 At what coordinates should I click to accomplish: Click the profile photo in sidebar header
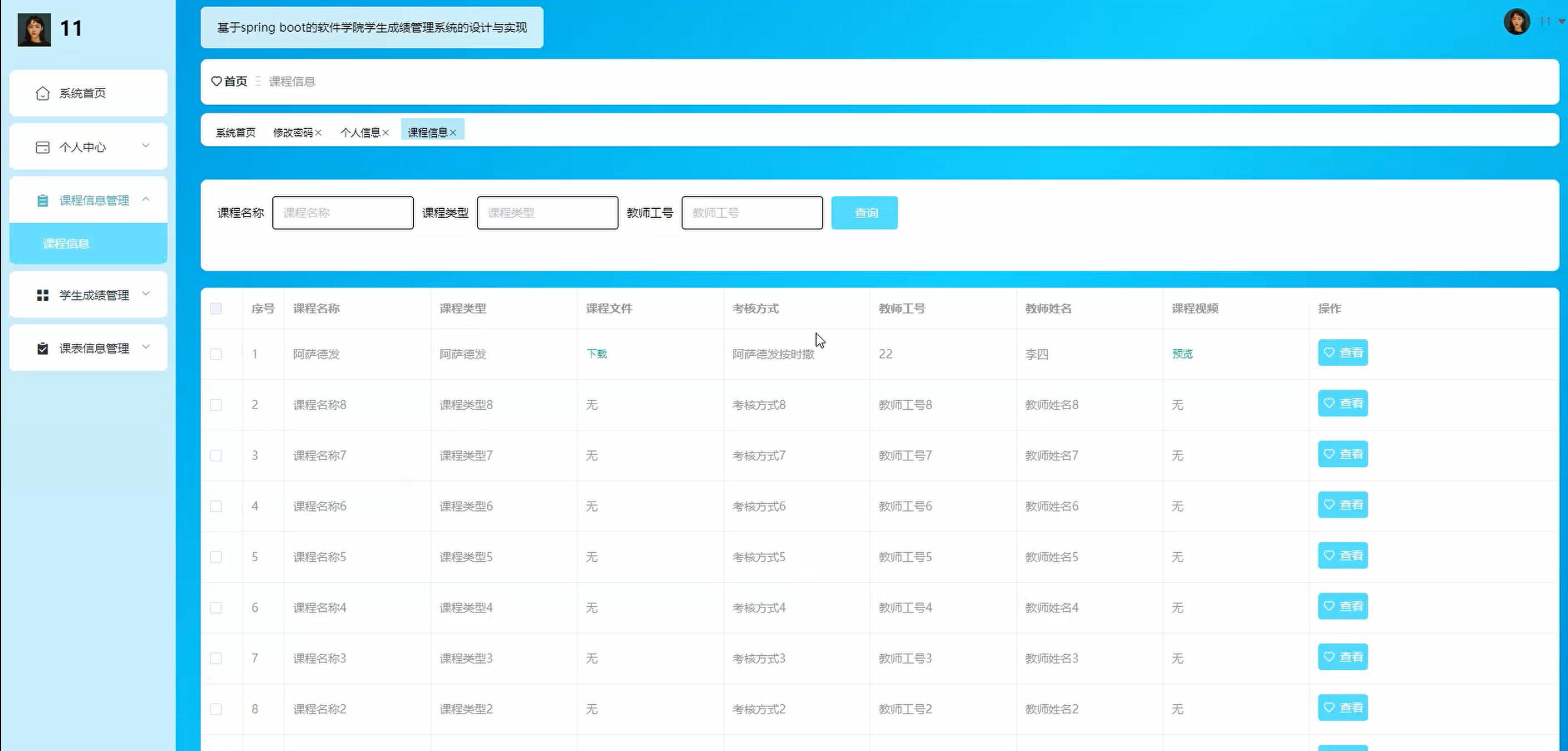[x=34, y=29]
